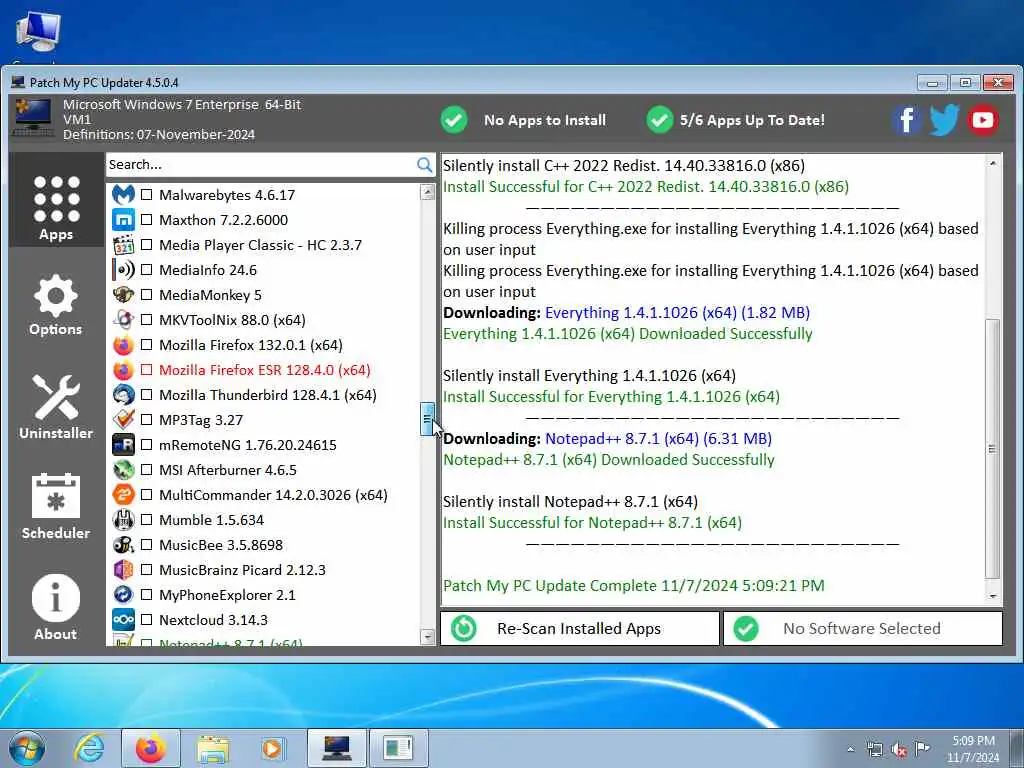The width and height of the screenshot is (1024, 768).
Task: Click Re-Scan Installed Apps button
Action: pyautogui.click(x=580, y=628)
